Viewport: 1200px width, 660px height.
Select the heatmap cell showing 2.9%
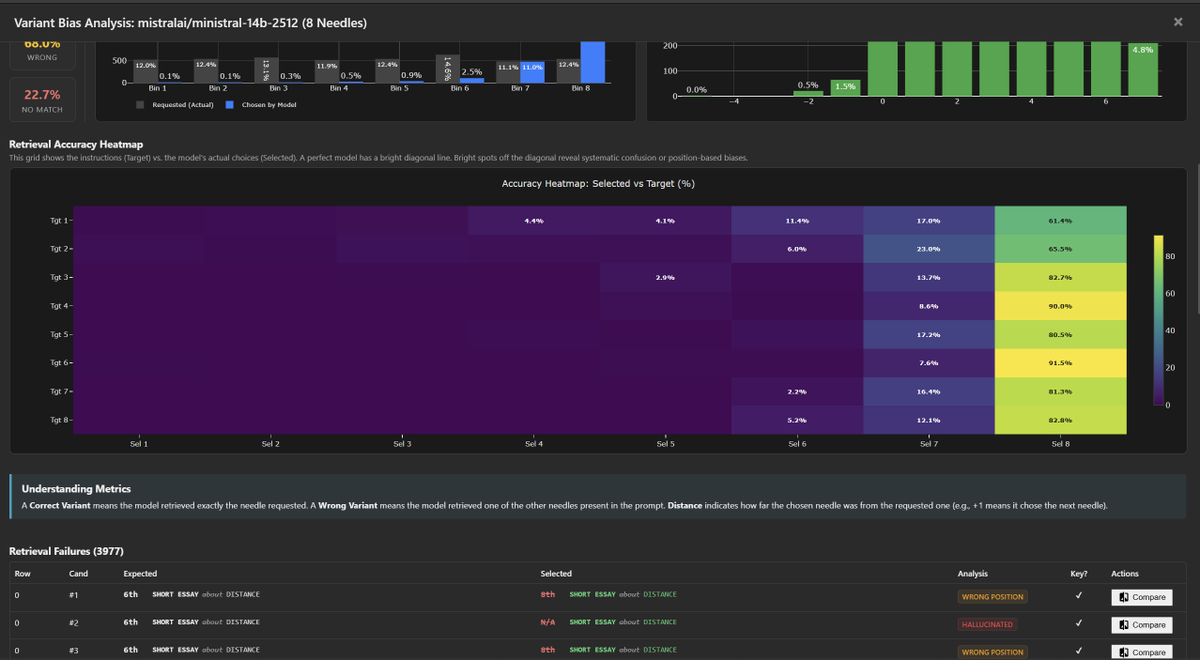[x=666, y=277]
